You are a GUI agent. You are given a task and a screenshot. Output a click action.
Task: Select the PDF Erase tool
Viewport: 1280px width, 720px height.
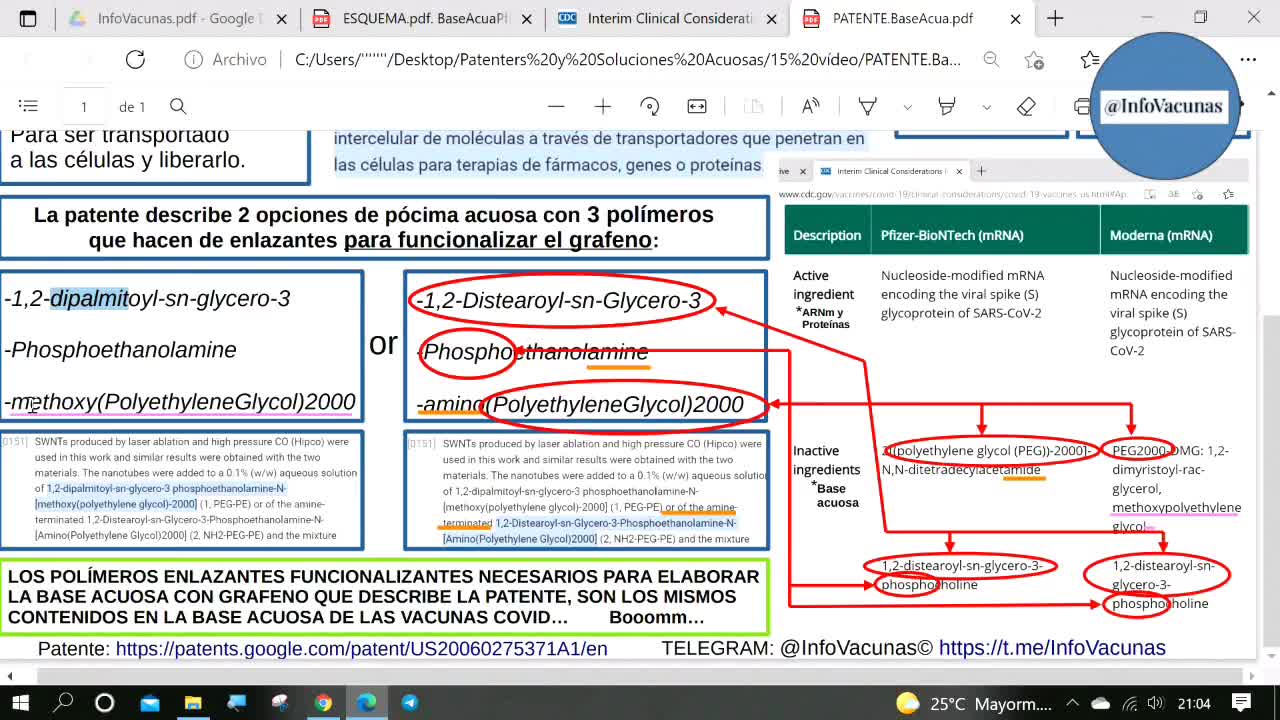coord(1026,106)
